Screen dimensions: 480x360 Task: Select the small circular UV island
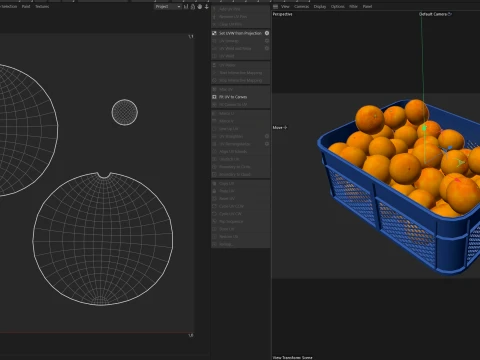pyautogui.click(x=125, y=112)
